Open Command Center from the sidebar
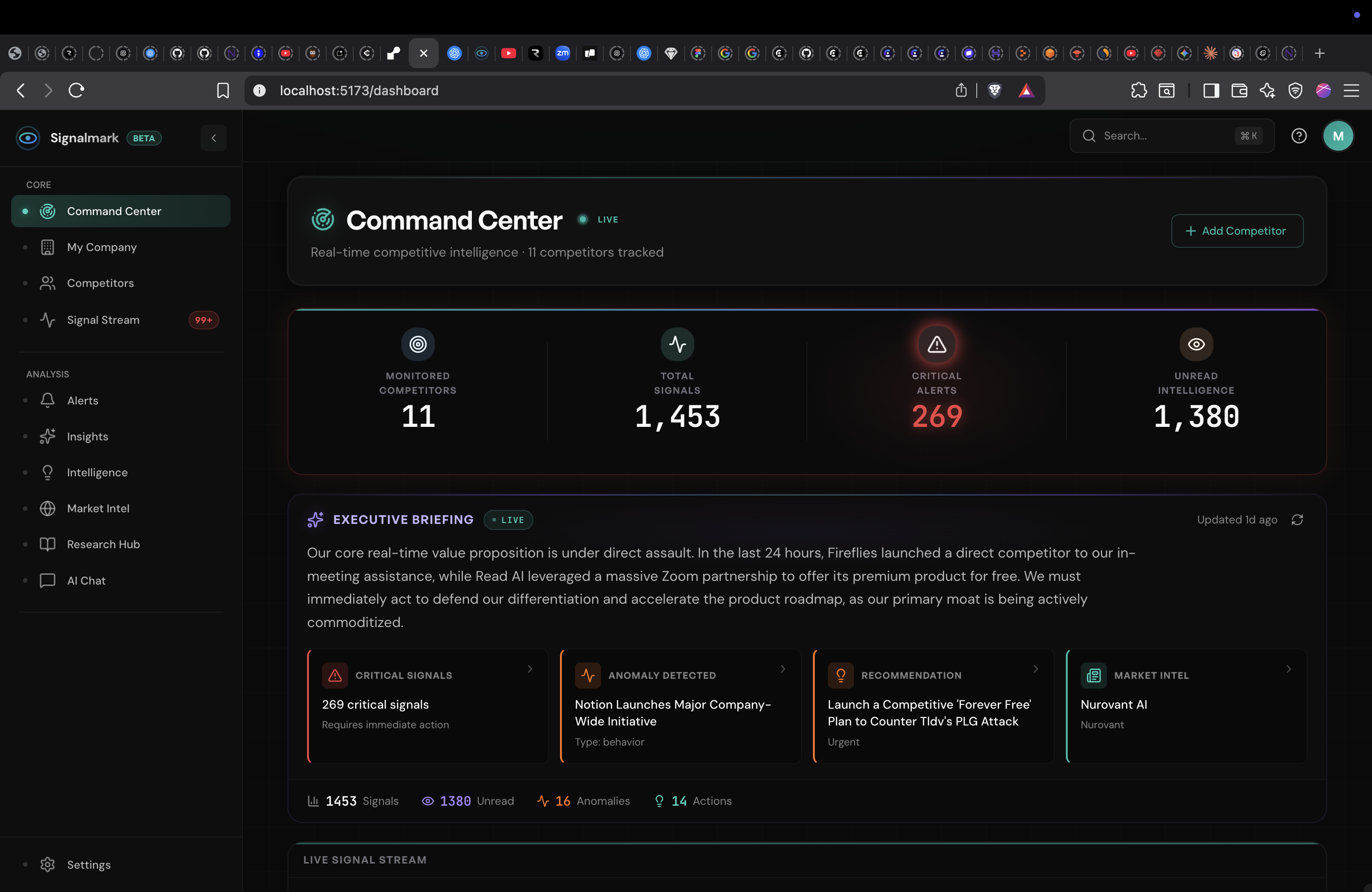This screenshot has height=892, width=1372. click(113, 211)
